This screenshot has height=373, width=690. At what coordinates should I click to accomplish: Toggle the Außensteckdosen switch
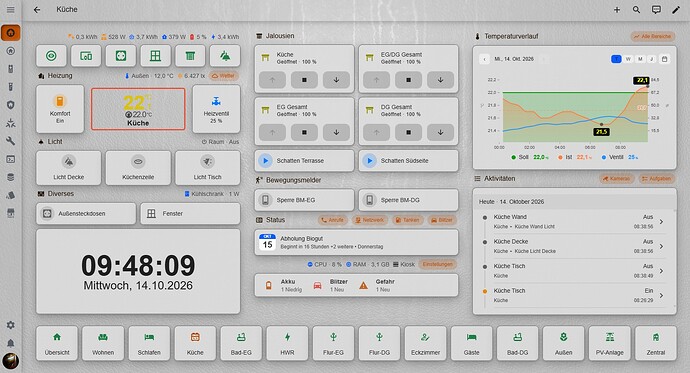tap(86, 213)
